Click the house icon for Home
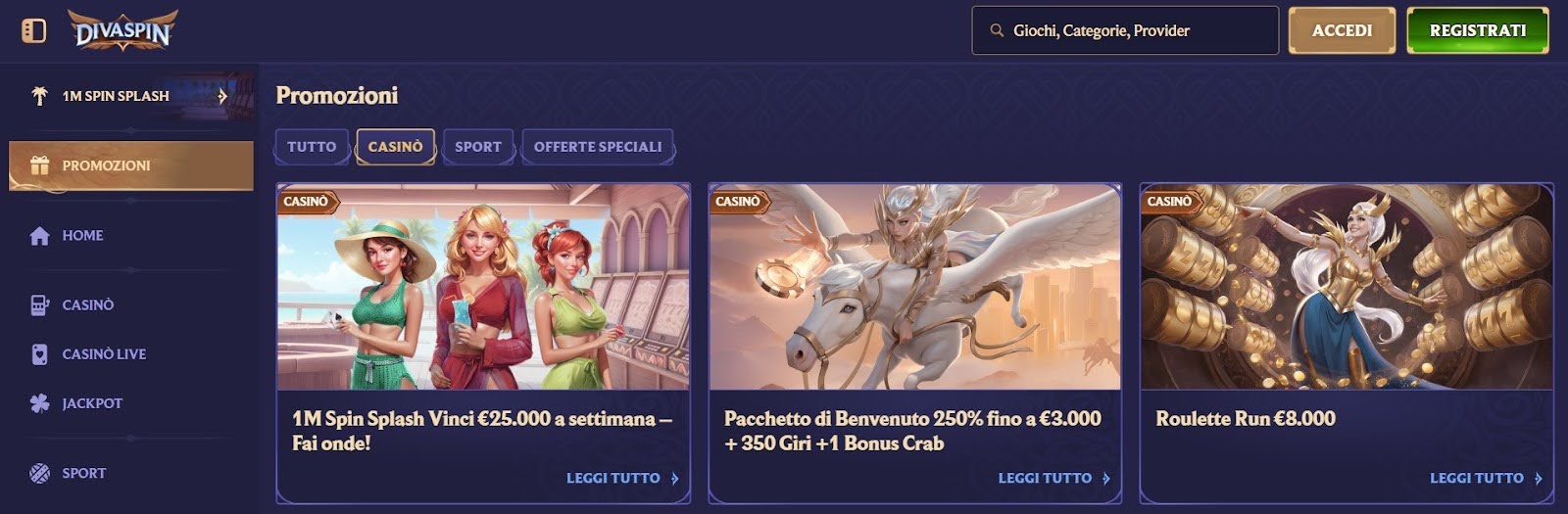This screenshot has width=1568, height=514. coord(39,236)
